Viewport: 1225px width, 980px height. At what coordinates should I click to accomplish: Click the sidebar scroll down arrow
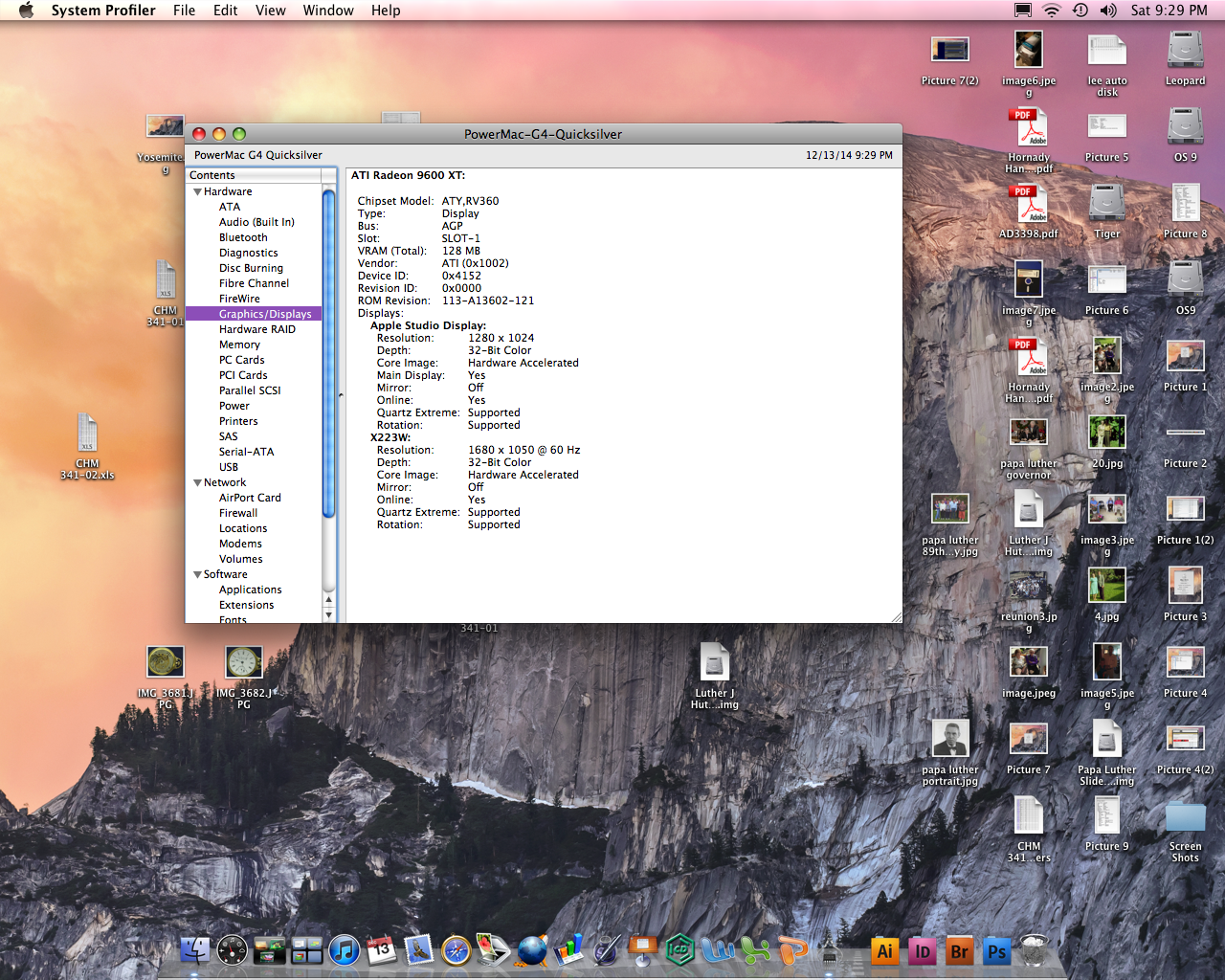328,615
